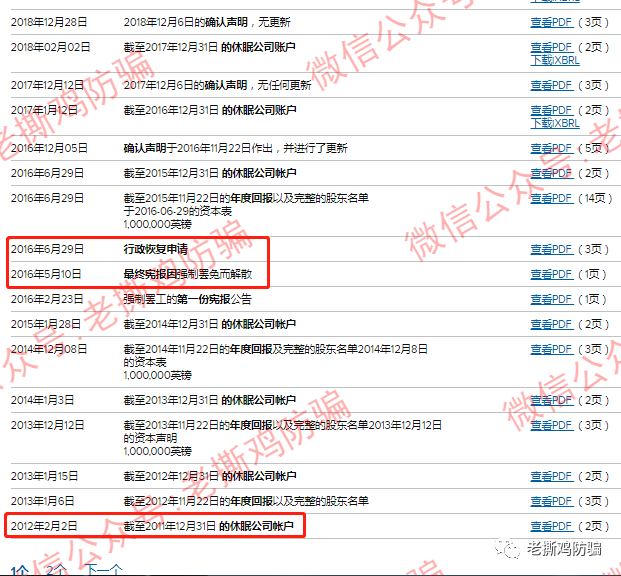Open 查看PDF for 行政恢复申请 row
Viewport: 621px width, 576px height.
tap(552, 249)
